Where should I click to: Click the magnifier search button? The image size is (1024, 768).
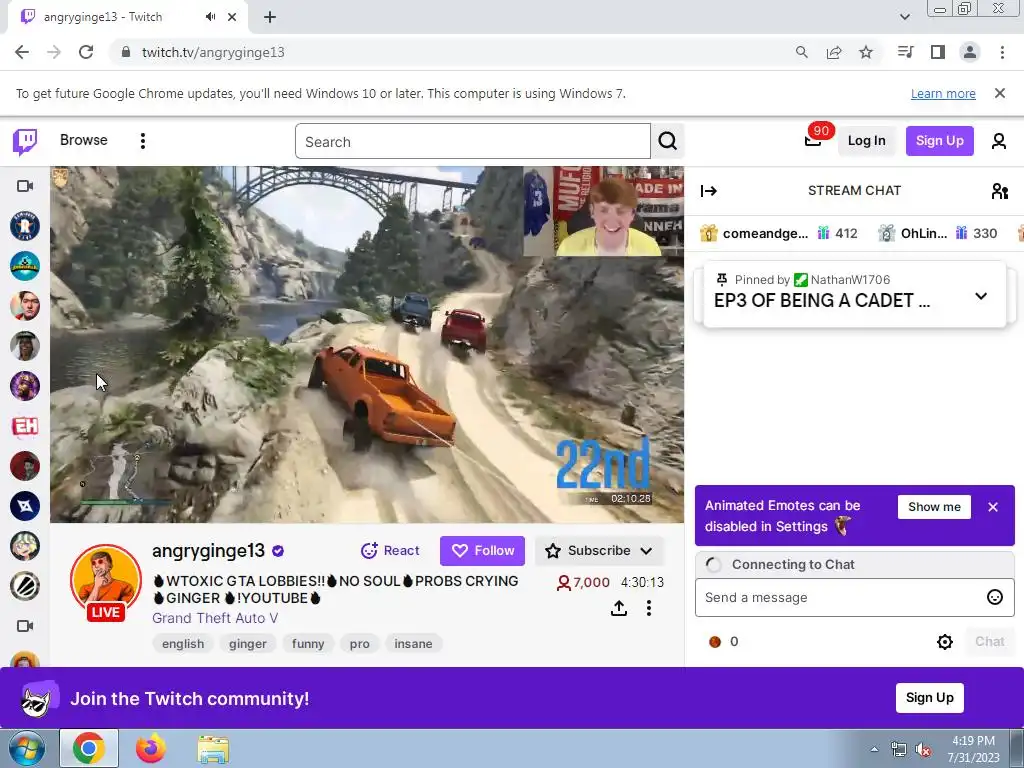point(667,141)
